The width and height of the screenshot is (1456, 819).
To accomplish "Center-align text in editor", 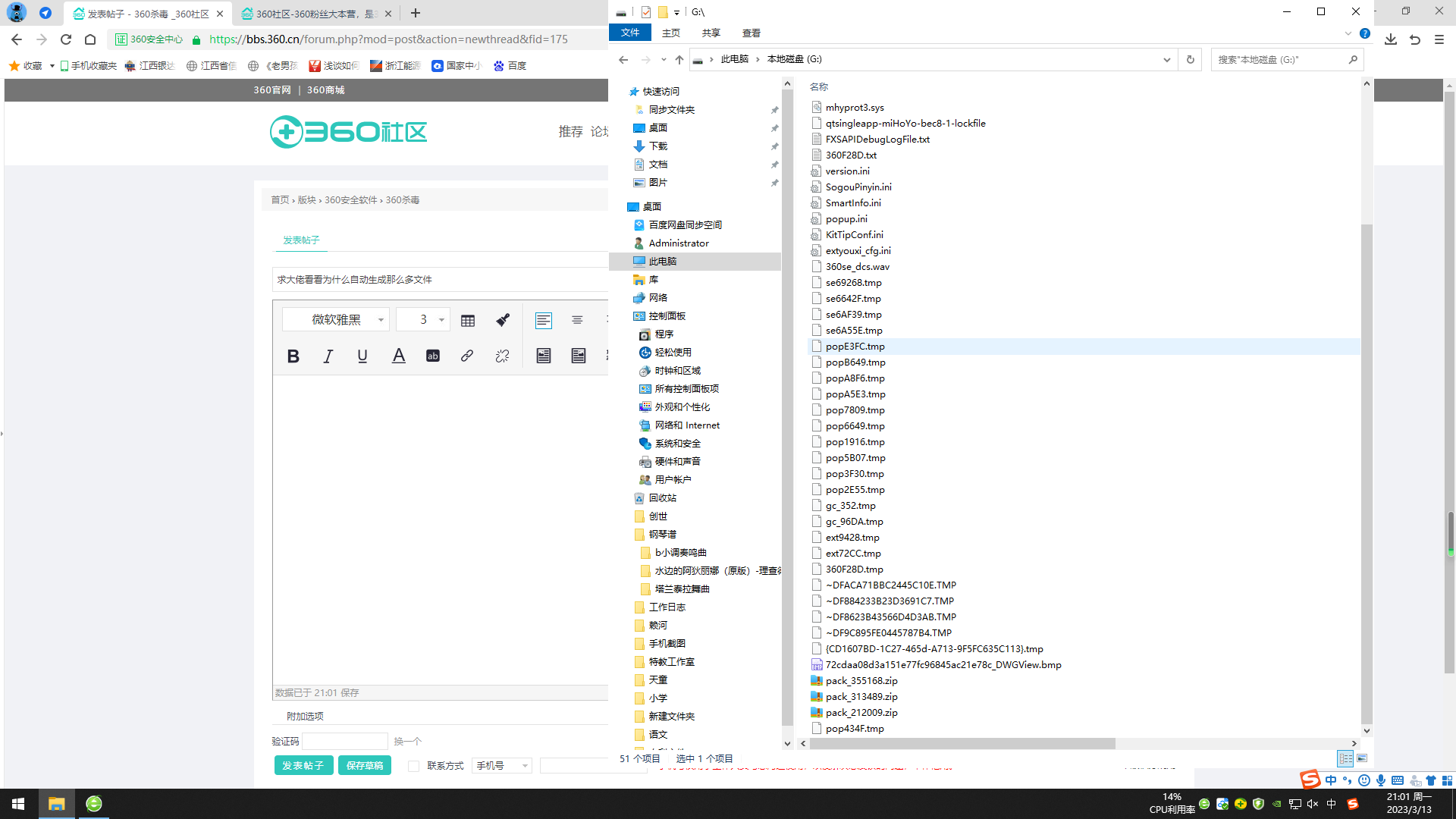I will (577, 321).
